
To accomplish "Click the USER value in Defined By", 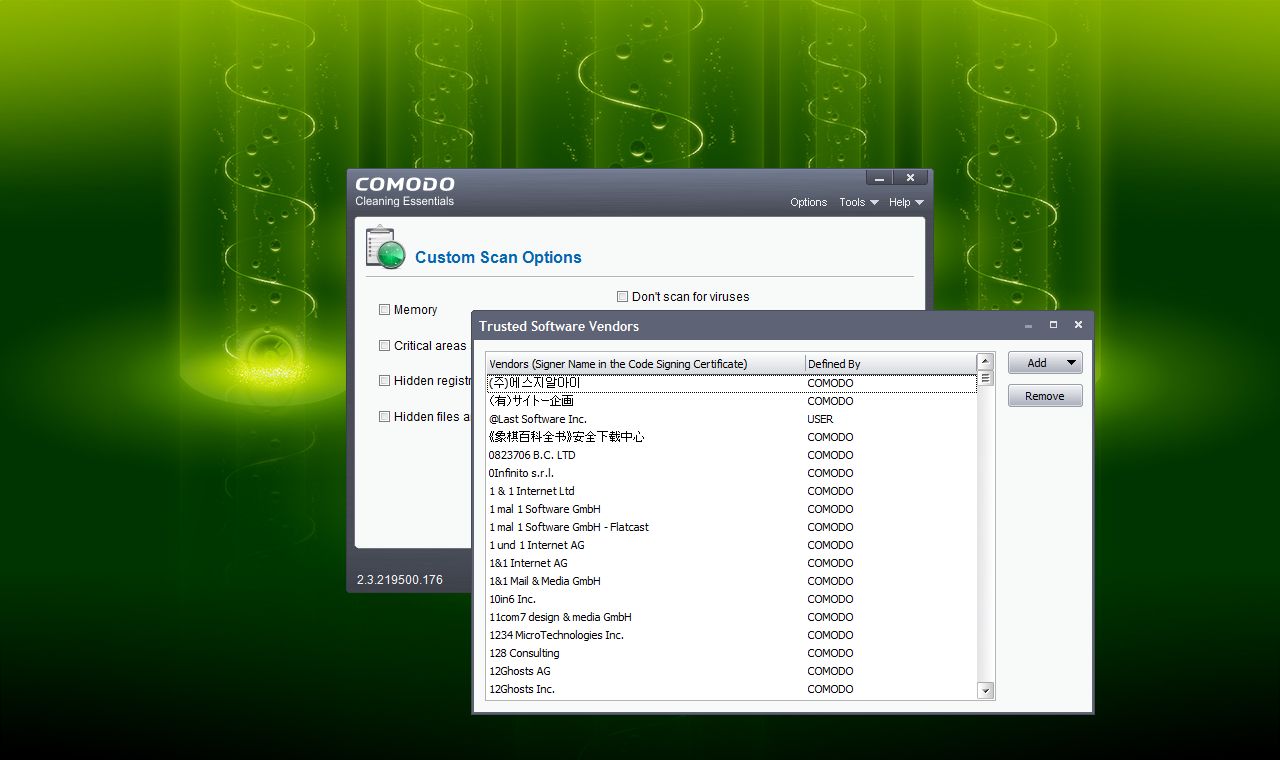I will (820, 419).
